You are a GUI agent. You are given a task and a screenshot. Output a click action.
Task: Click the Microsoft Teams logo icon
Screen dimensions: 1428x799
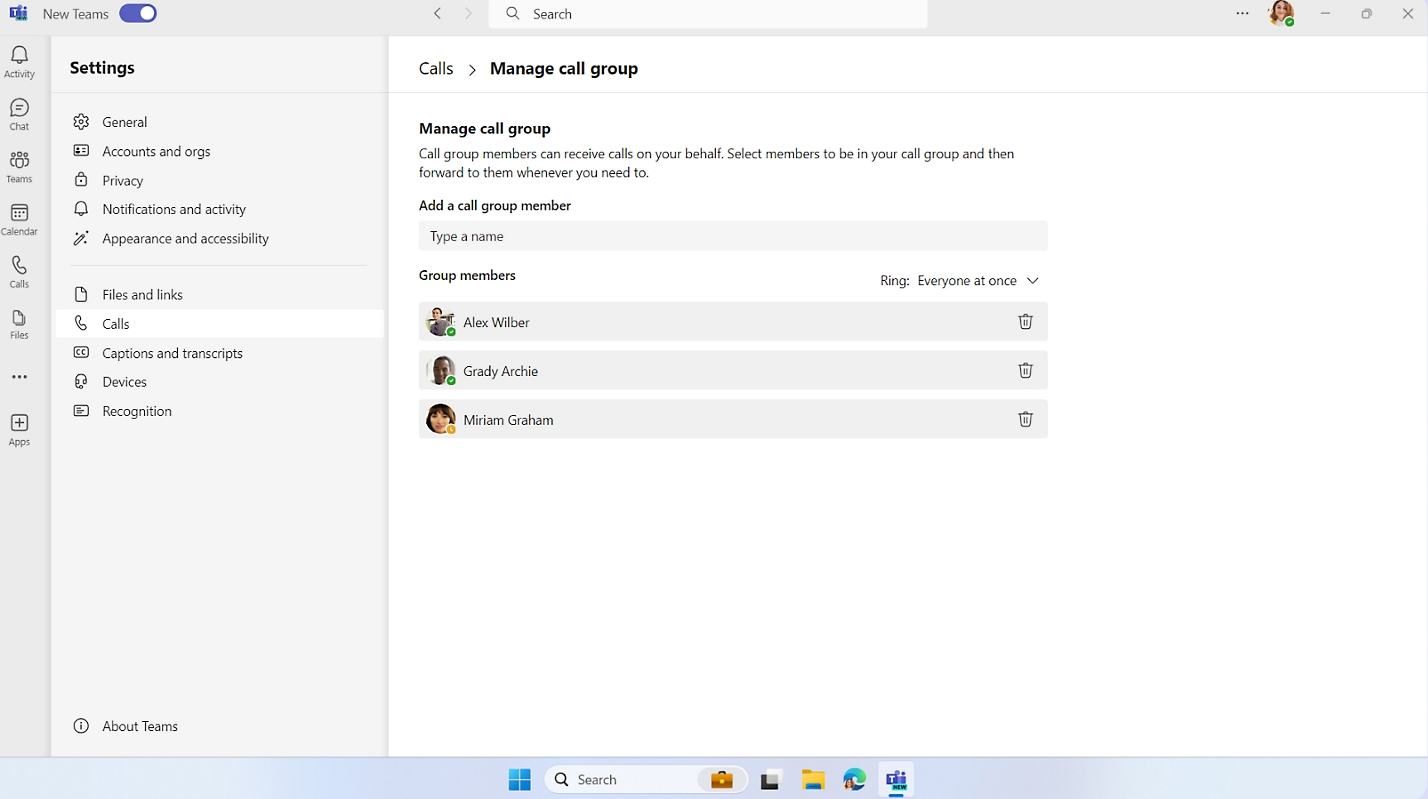point(18,14)
